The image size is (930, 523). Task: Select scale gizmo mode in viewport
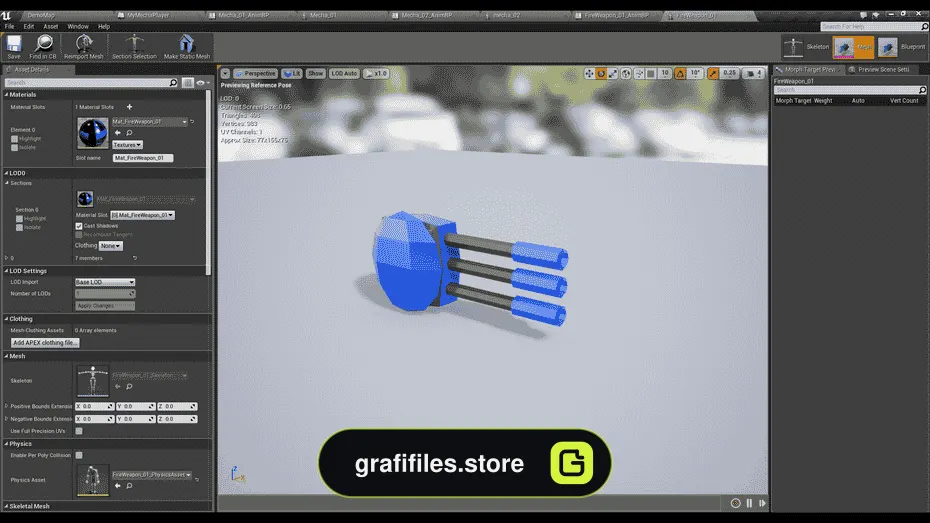(613, 74)
